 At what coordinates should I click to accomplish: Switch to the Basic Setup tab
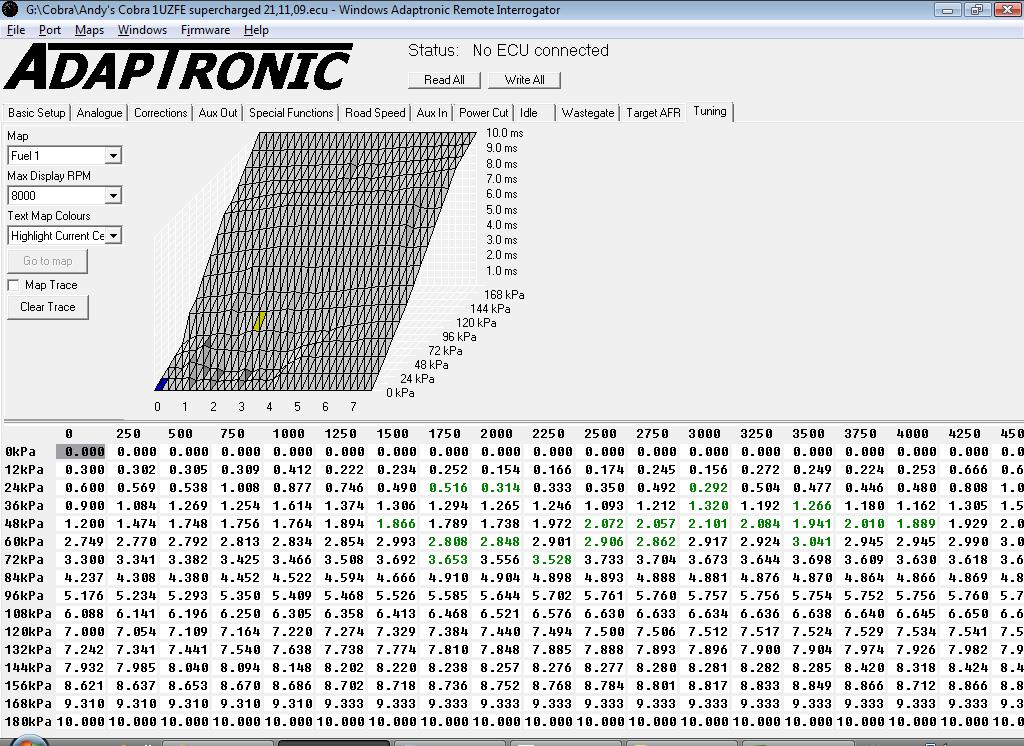pyautogui.click(x=37, y=113)
